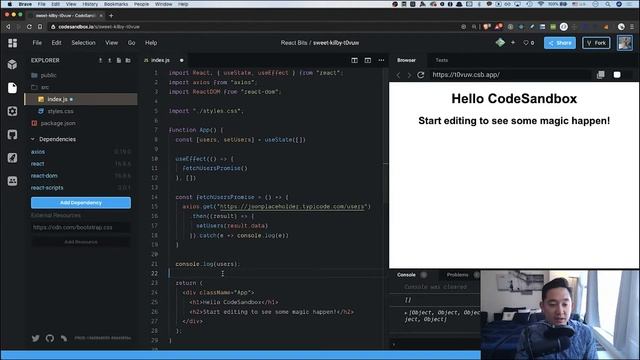Open CodeSandbox View menu
640x360 pixels.
(x=111, y=43)
